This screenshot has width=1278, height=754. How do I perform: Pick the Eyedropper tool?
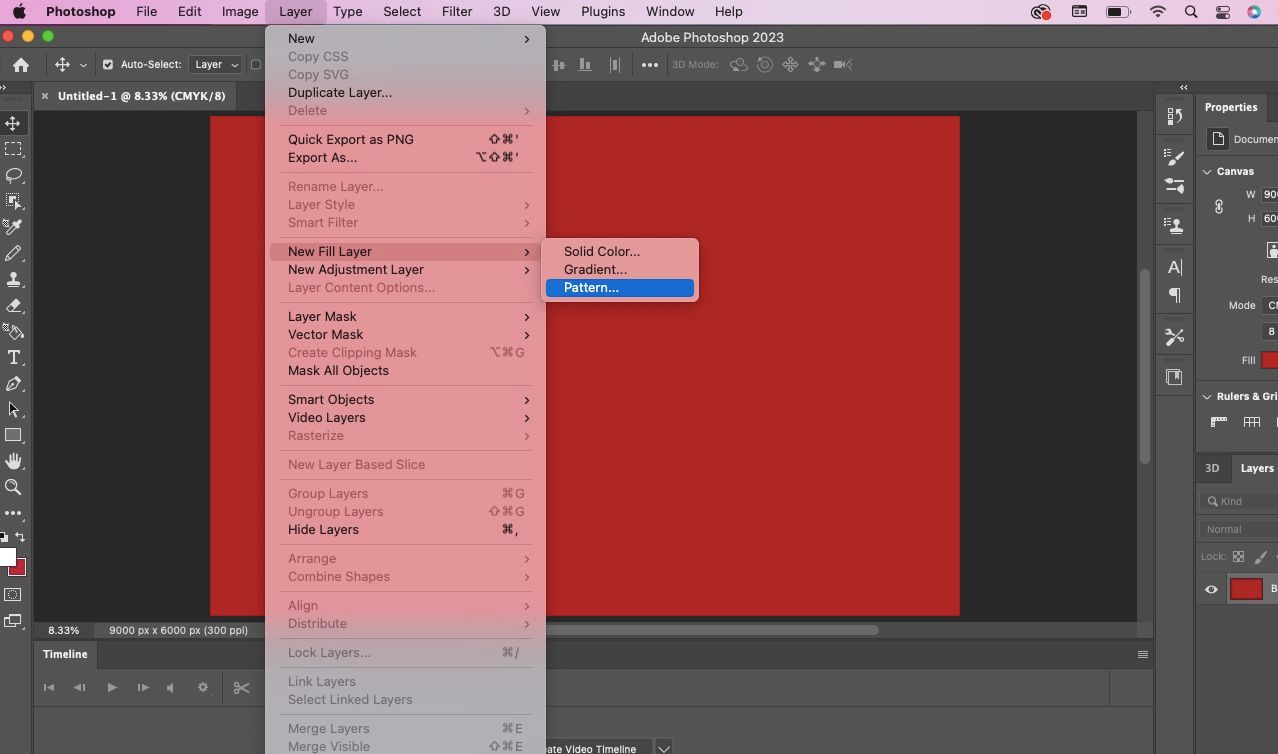[13, 227]
